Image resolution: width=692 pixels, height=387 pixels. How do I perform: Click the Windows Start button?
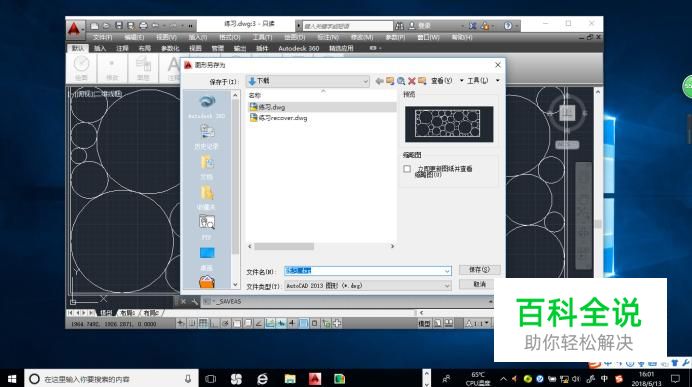(x=12, y=379)
